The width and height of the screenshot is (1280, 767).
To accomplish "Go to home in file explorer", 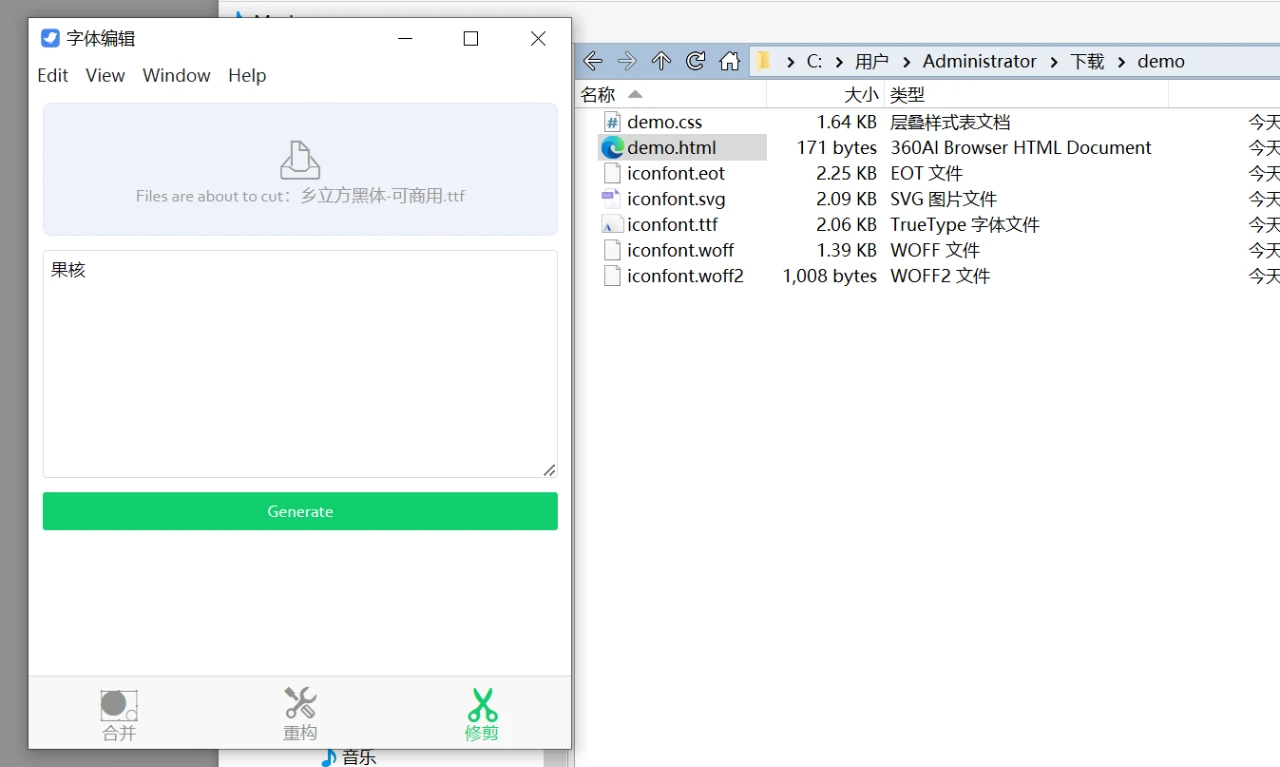I will click(730, 61).
